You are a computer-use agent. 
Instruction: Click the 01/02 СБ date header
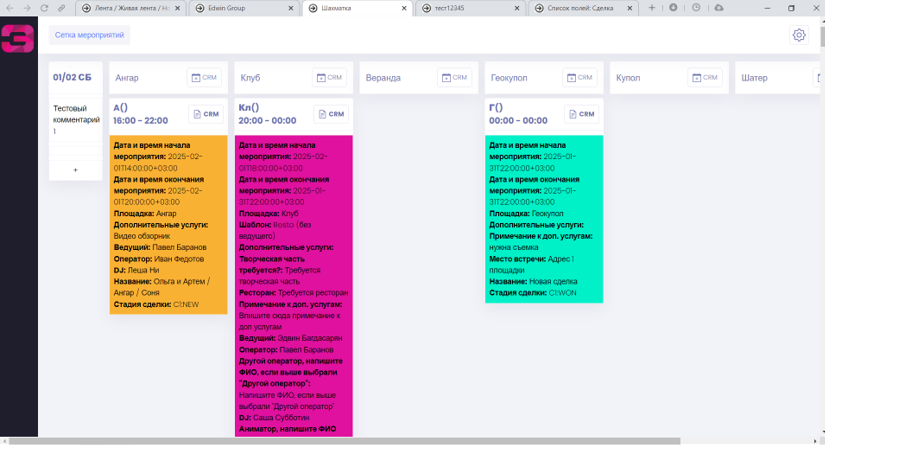(x=72, y=78)
